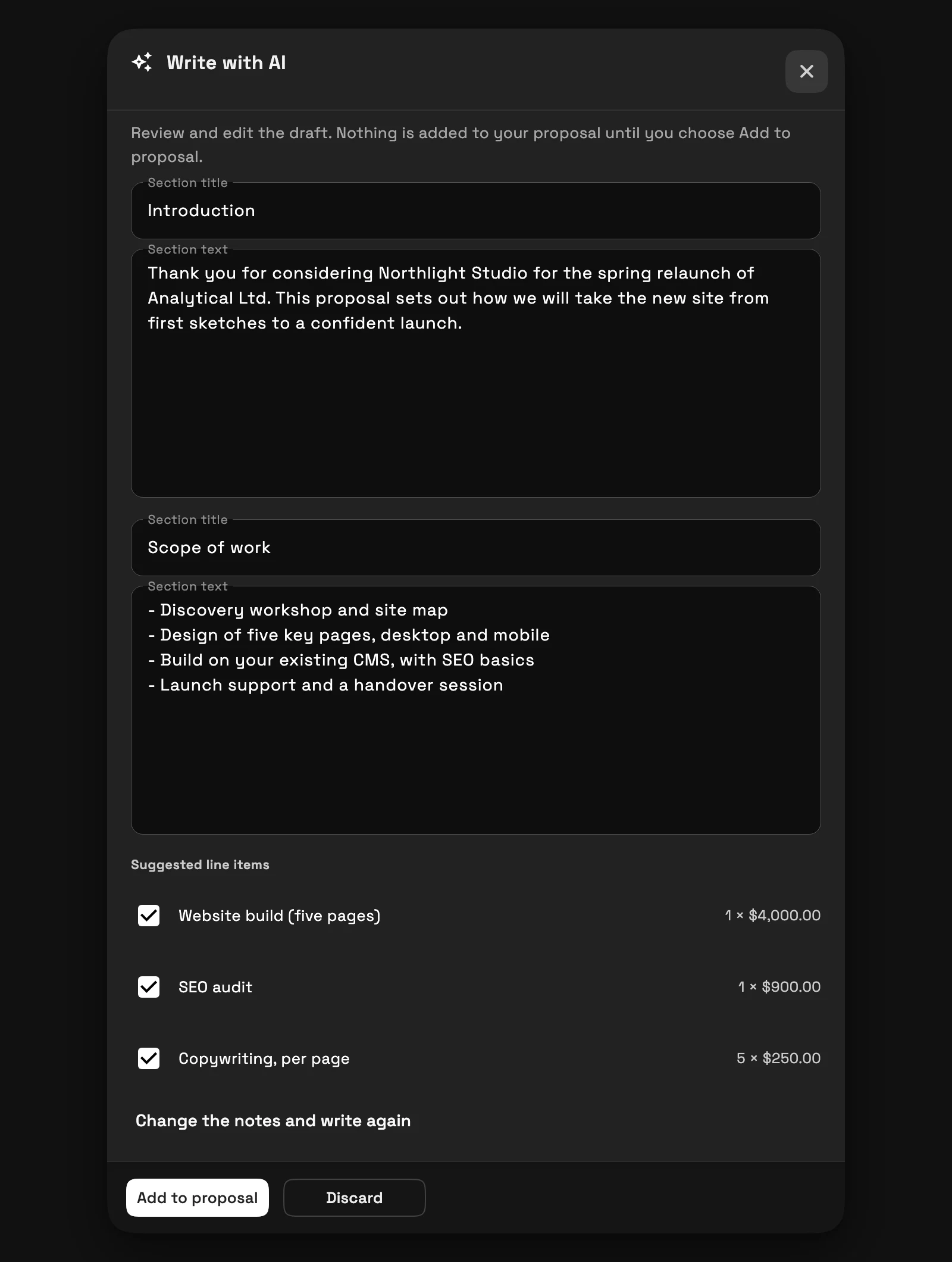Click the Copywriting, per page label
Image resolution: width=952 pixels, height=1262 pixels.
264,1058
